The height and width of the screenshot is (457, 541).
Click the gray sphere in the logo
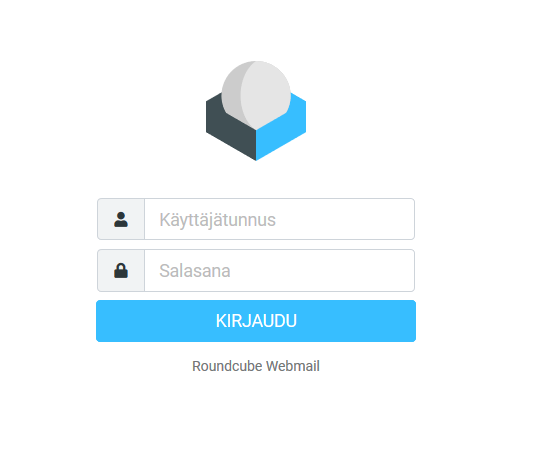(x=256, y=95)
